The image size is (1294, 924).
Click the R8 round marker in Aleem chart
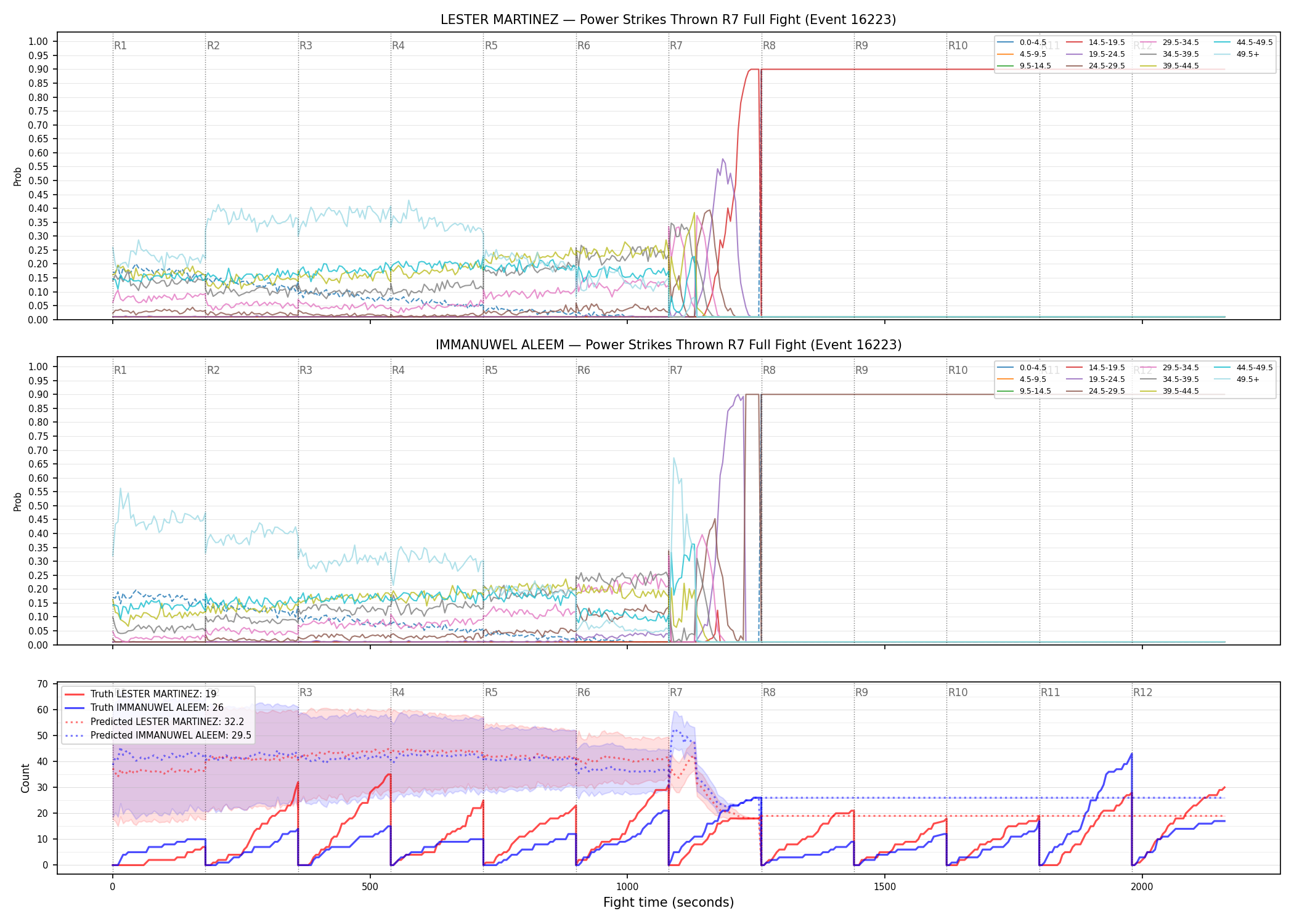[769, 370]
